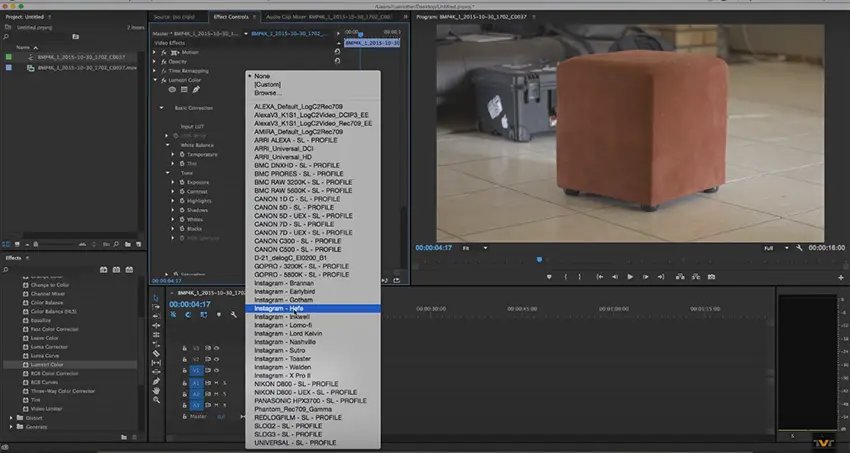
Task: Open the Fit zoom level dropdown
Action: [475, 248]
